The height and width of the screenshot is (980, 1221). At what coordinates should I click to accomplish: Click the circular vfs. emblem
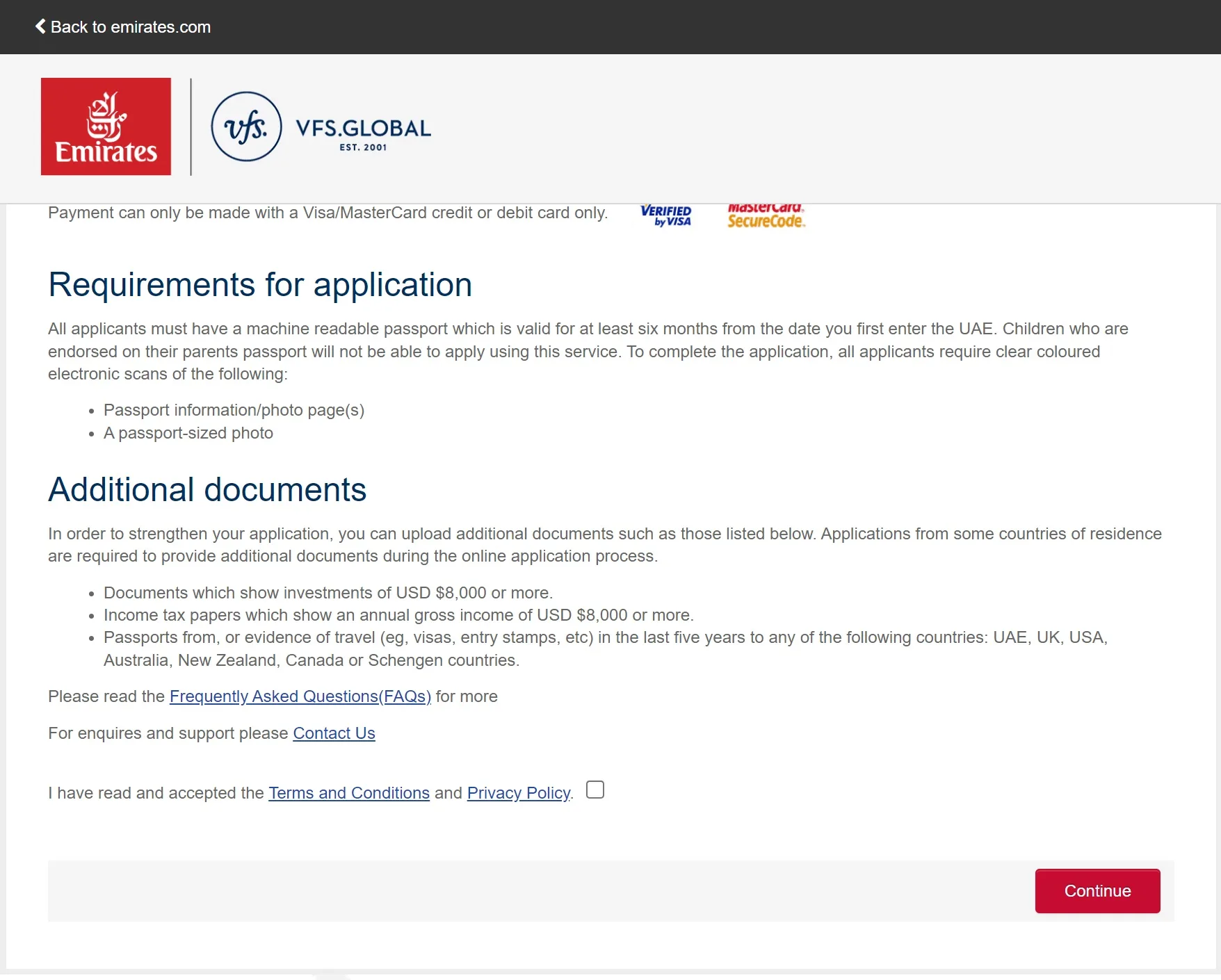click(x=246, y=126)
